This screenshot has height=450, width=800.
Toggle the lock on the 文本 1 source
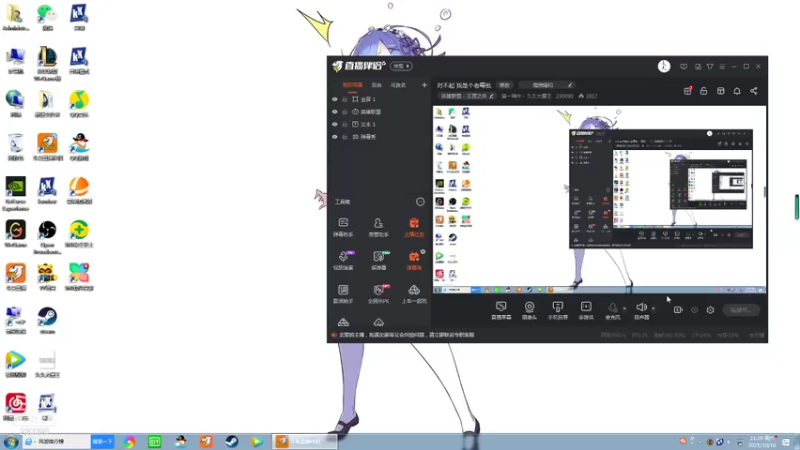click(x=345, y=124)
